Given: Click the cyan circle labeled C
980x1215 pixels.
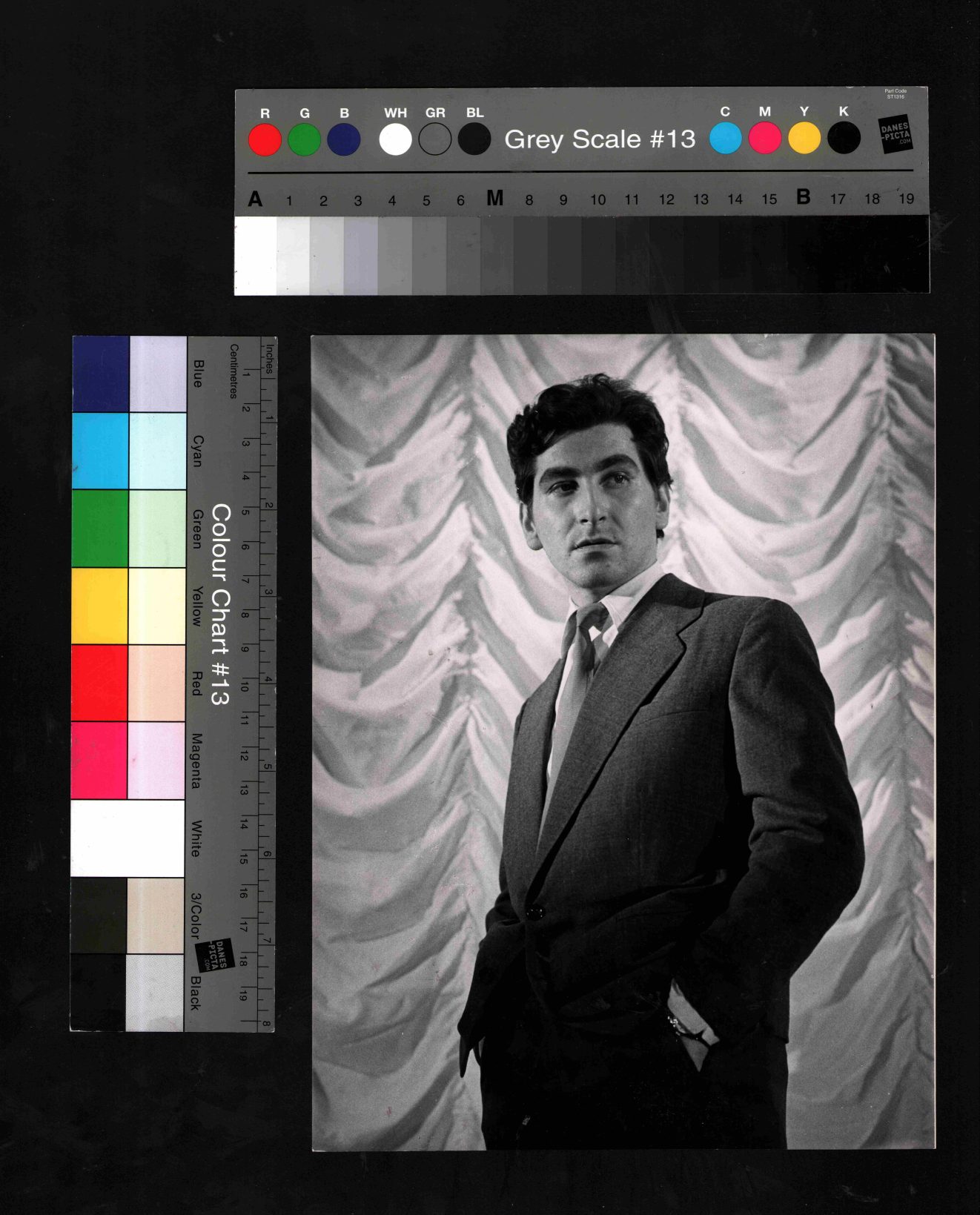Looking at the screenshot, I should (x=725, y=139).
